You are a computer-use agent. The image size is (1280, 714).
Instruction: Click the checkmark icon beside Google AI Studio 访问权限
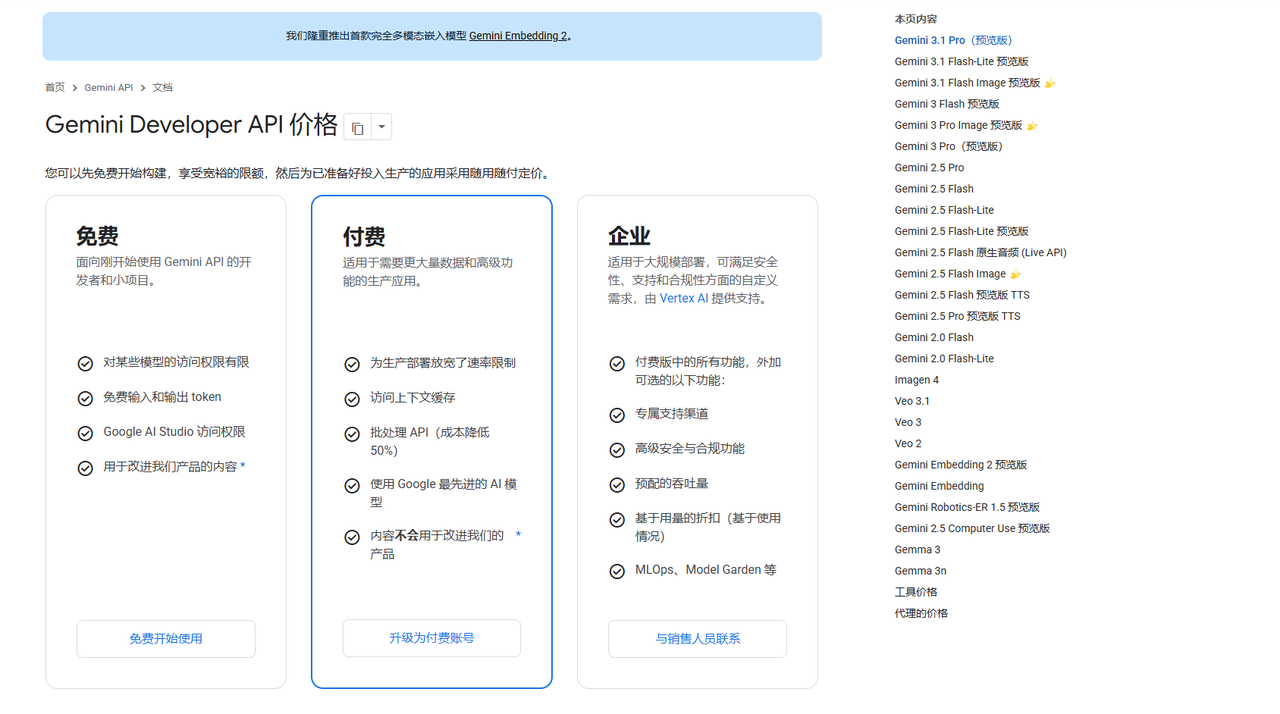85,433
